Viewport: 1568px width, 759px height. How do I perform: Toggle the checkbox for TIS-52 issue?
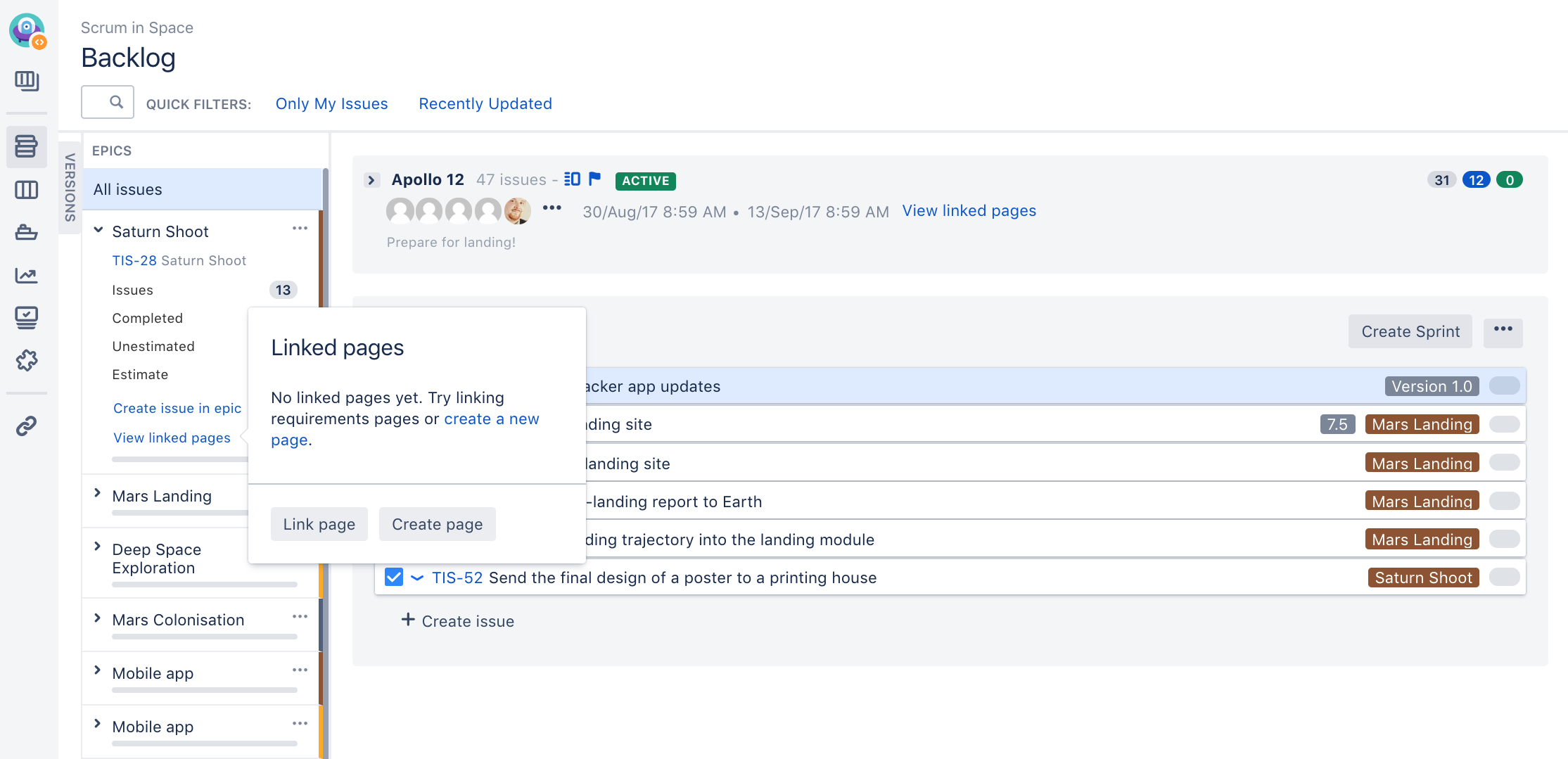click(394, 578)
